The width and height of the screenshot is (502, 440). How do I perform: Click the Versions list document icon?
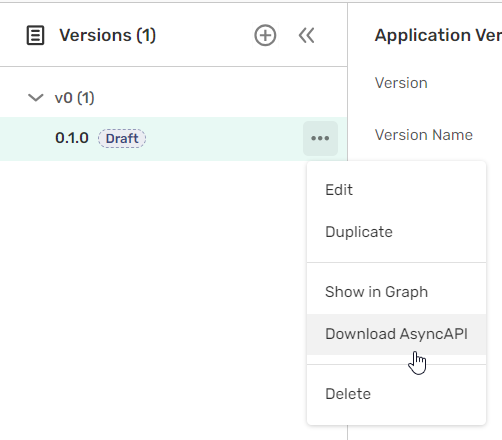(x=35, y=35)
